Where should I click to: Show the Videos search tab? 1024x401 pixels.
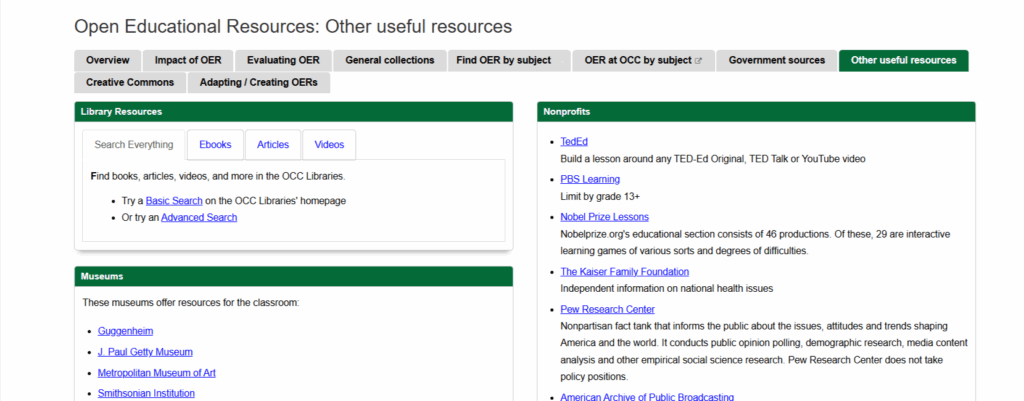pos(329,145)
